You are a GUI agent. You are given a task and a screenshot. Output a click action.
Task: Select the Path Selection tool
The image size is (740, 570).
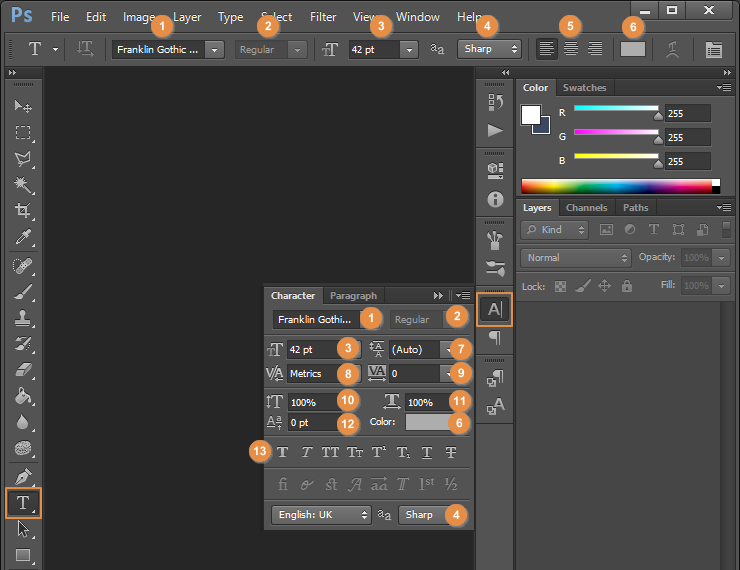click(x=23, y=529)
